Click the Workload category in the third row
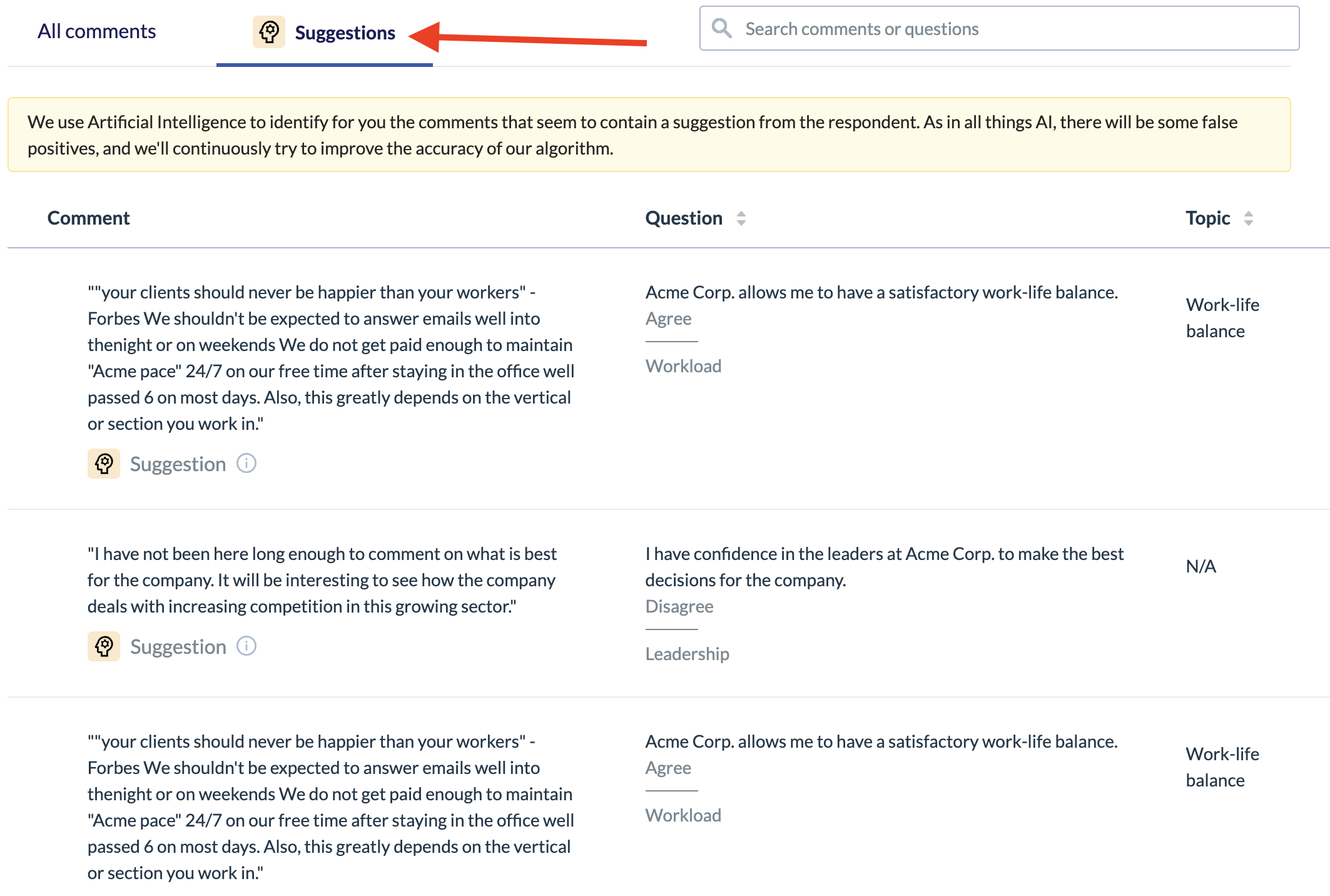The image size is (1330, 896). pos(683,815)
